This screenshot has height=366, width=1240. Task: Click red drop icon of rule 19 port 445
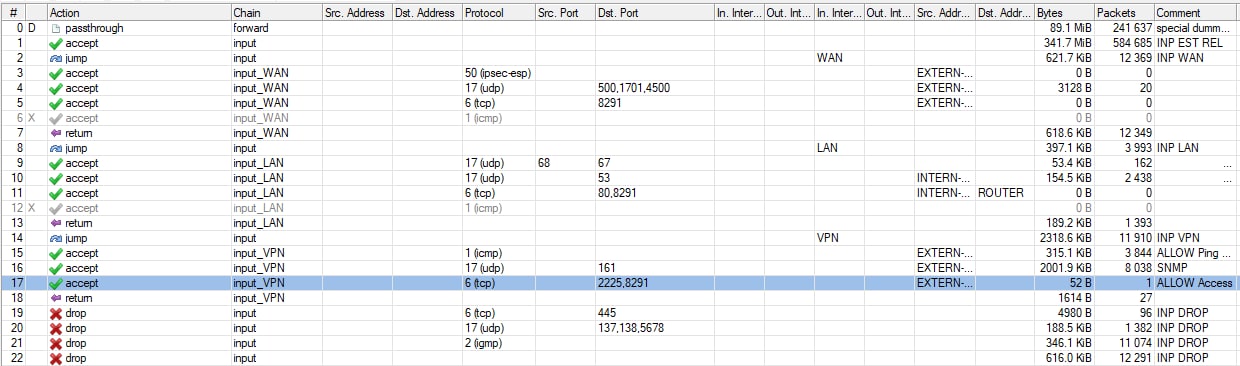point(55,313)
